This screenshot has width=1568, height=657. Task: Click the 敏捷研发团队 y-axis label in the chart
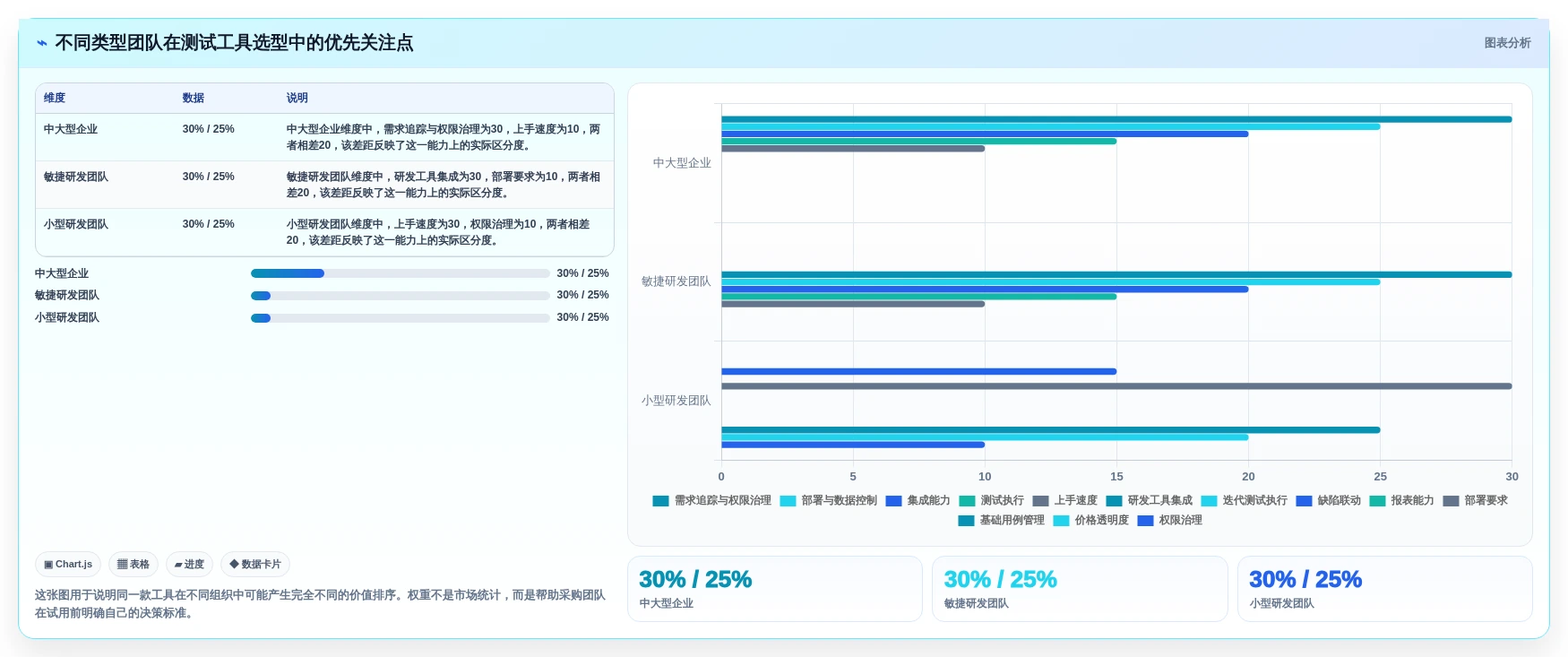pyautogui.click(x=676, y=281)
